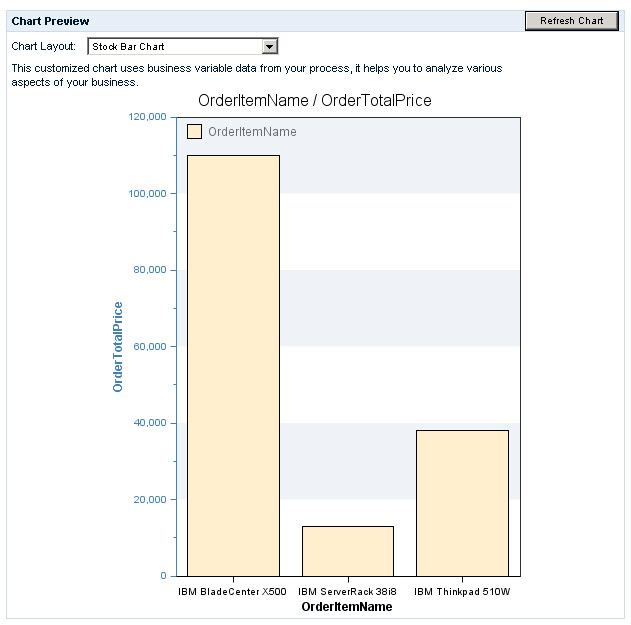Click the IBM ServerRack 38i8 axis label
This screenshot has height=625, width=631.
[347, 592]
